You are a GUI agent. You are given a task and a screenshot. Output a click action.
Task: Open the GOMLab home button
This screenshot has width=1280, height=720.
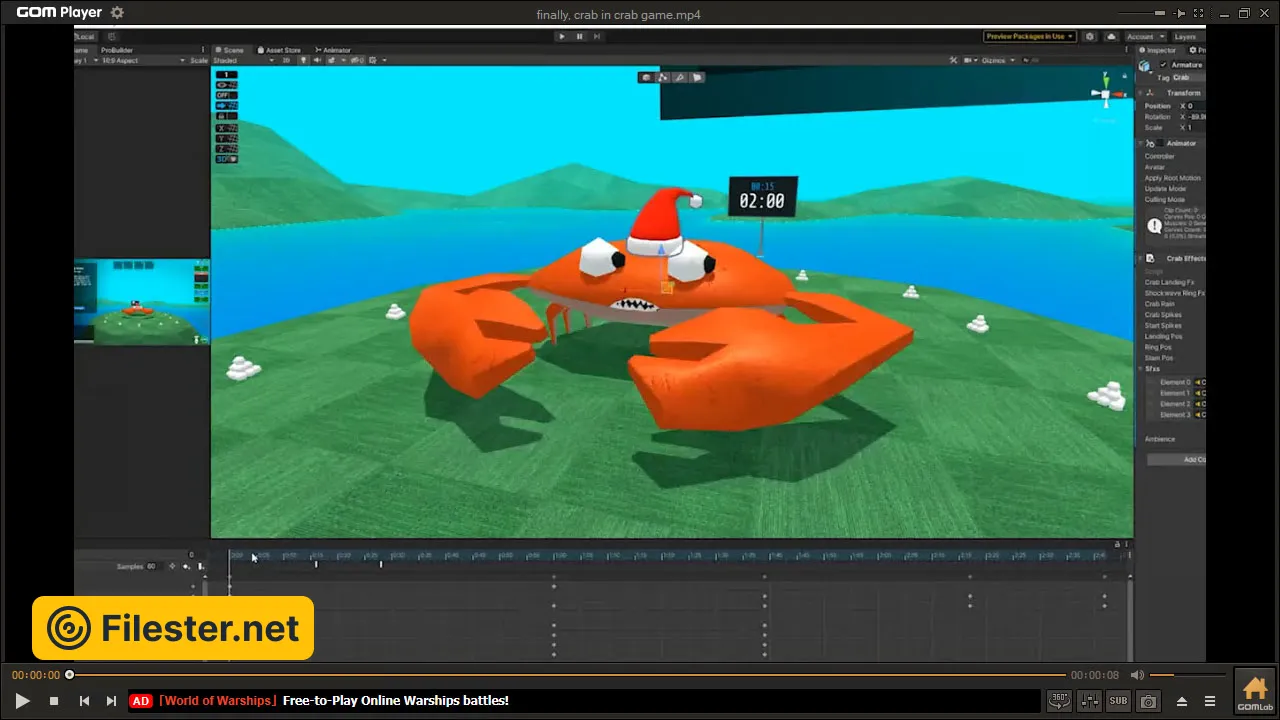point(1255,691)
